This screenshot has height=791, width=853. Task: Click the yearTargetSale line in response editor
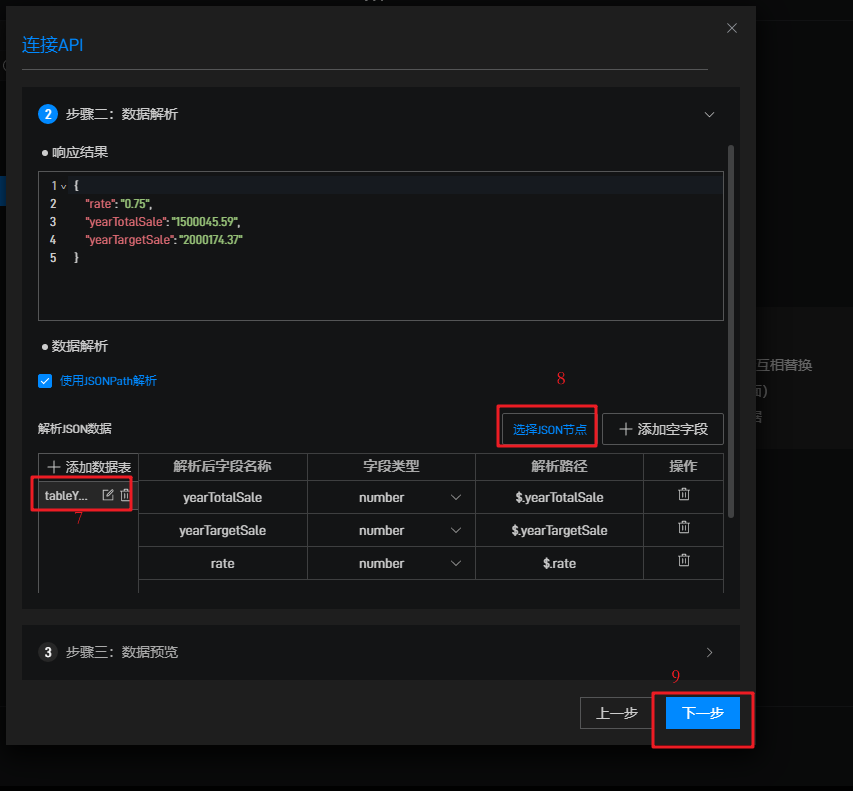(x=163, y=240)
